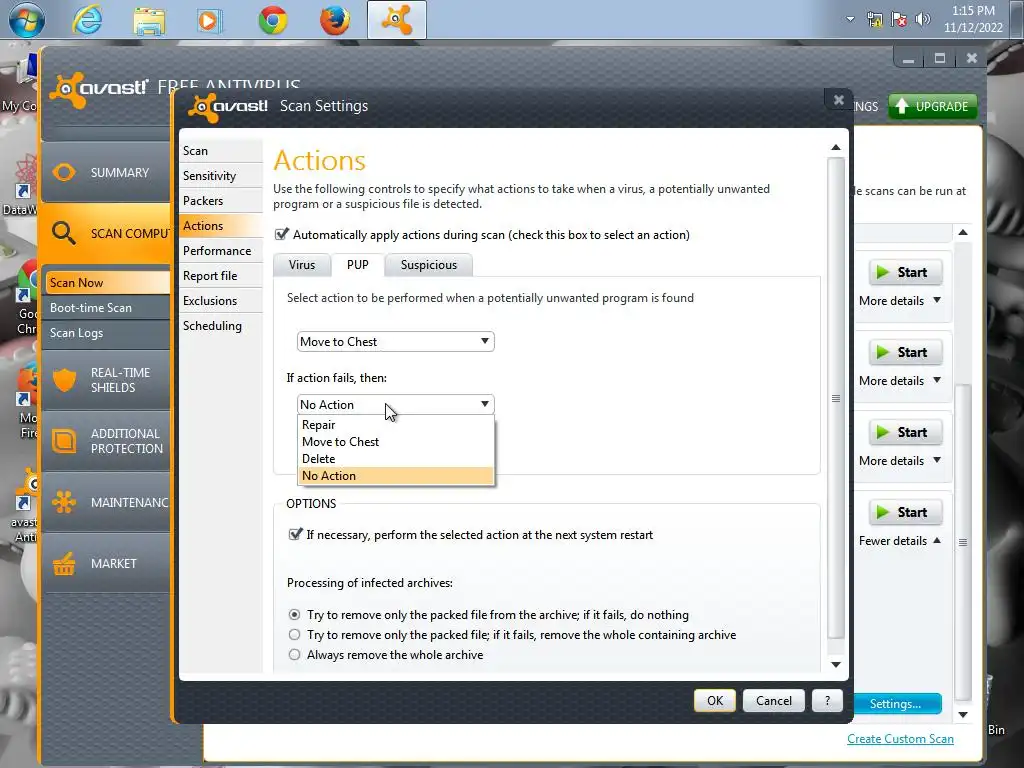Show hidden tray icons arrow
This screenshot has width=1024, height=768.
pos(850,19)
